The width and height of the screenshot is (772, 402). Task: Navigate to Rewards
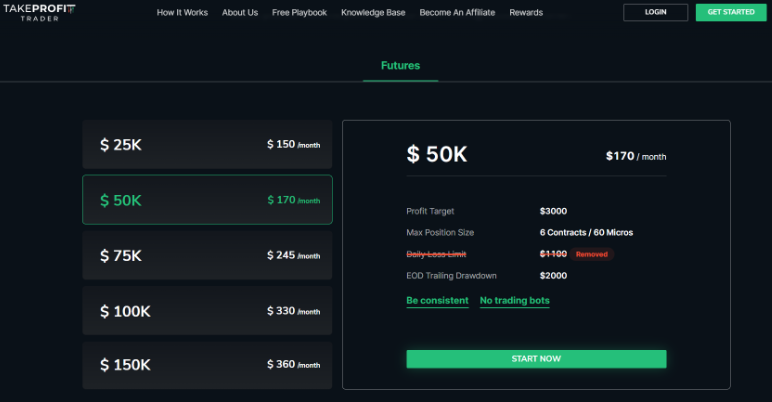click(526, 13)
